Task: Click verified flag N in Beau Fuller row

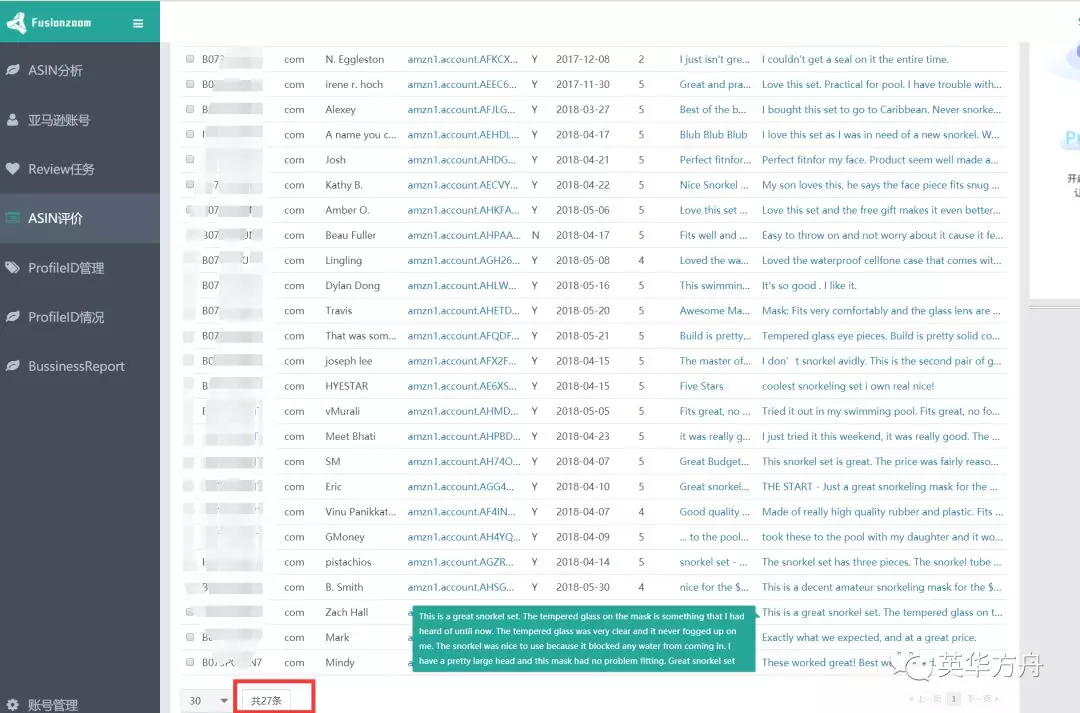Action: point(535,235)
